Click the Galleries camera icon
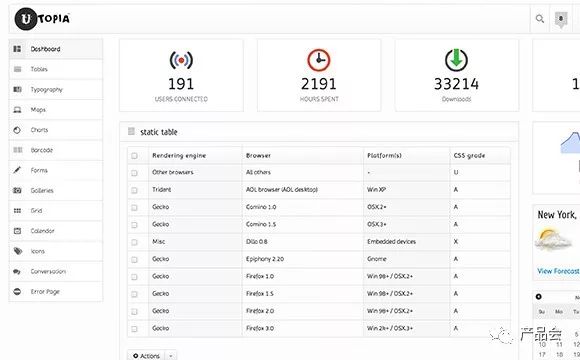This screenshot has height=360, width=580. (x=17, y=190)
